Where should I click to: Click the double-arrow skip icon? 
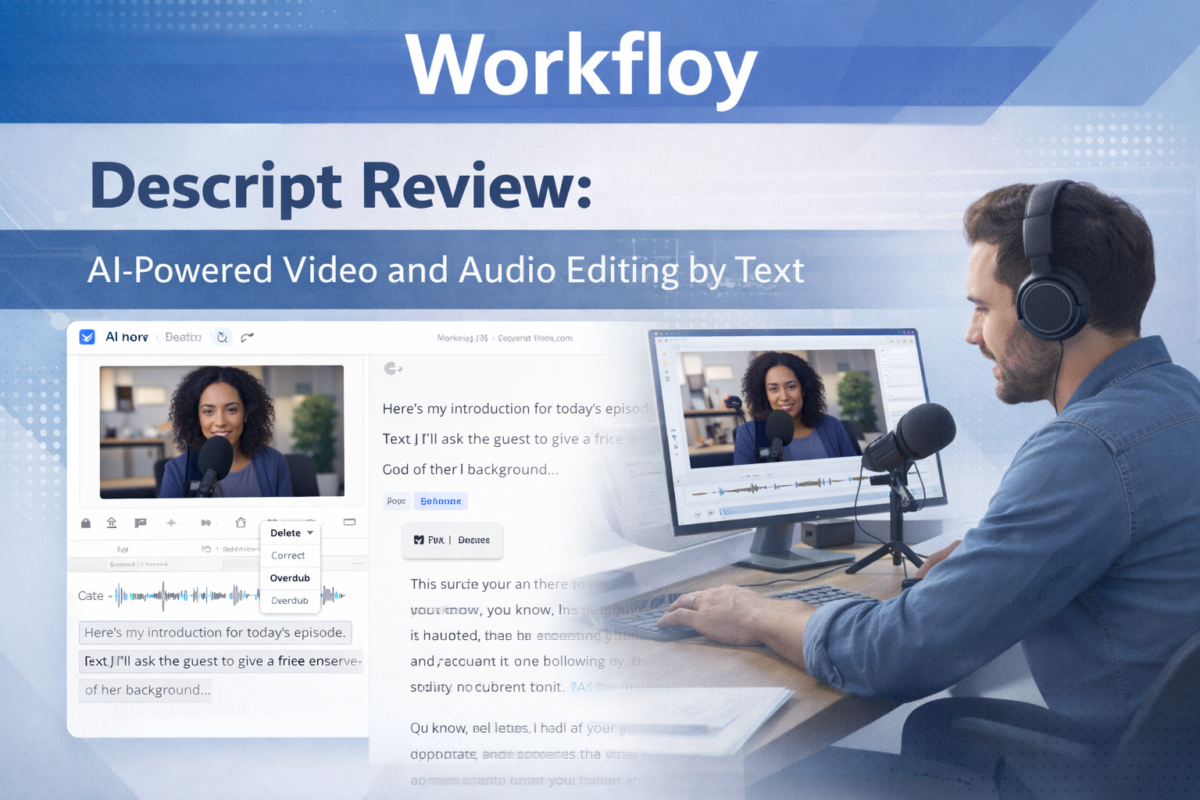[x=206, y=523]
